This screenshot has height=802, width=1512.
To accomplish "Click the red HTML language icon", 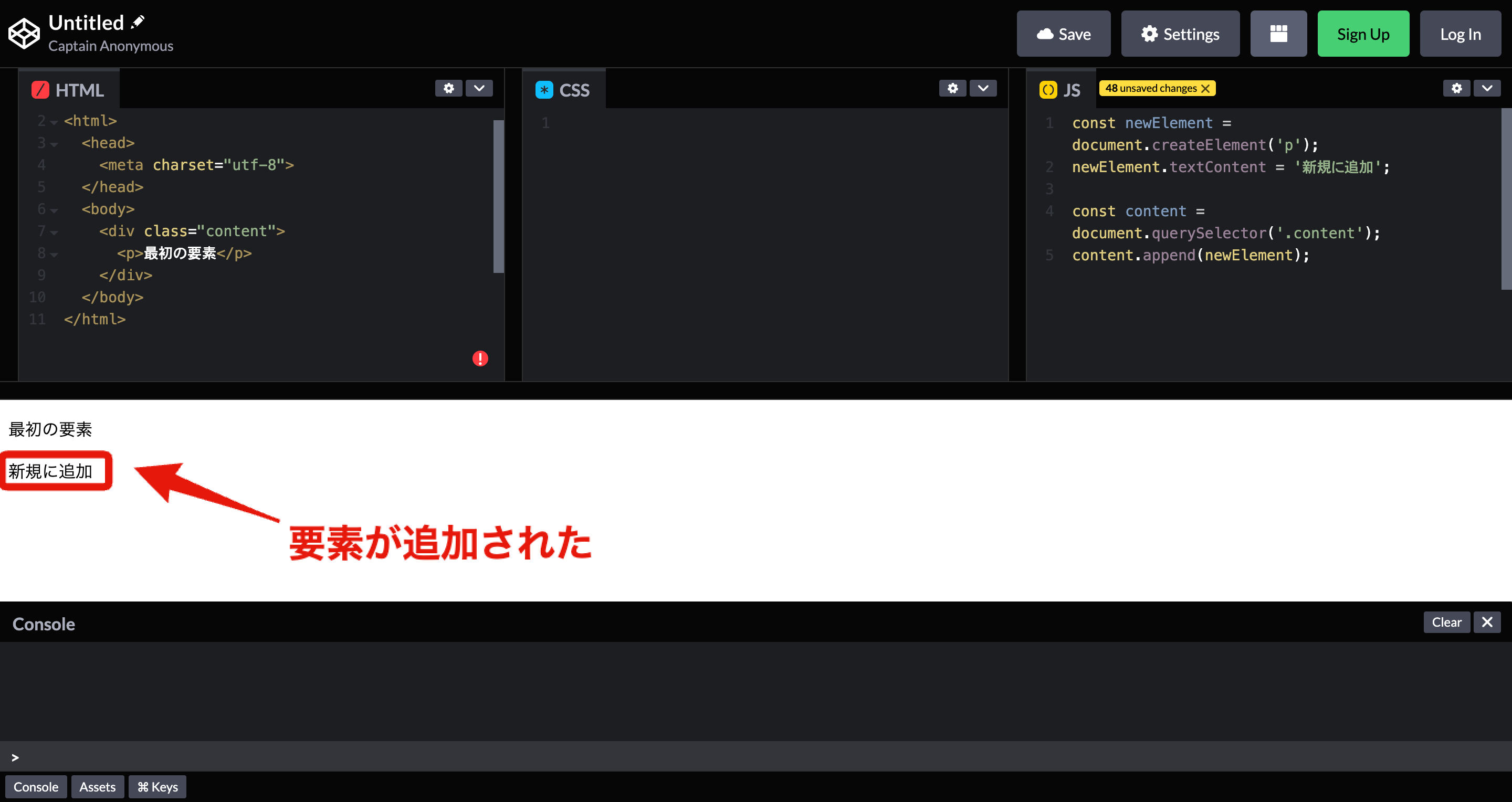I will 40,89.
